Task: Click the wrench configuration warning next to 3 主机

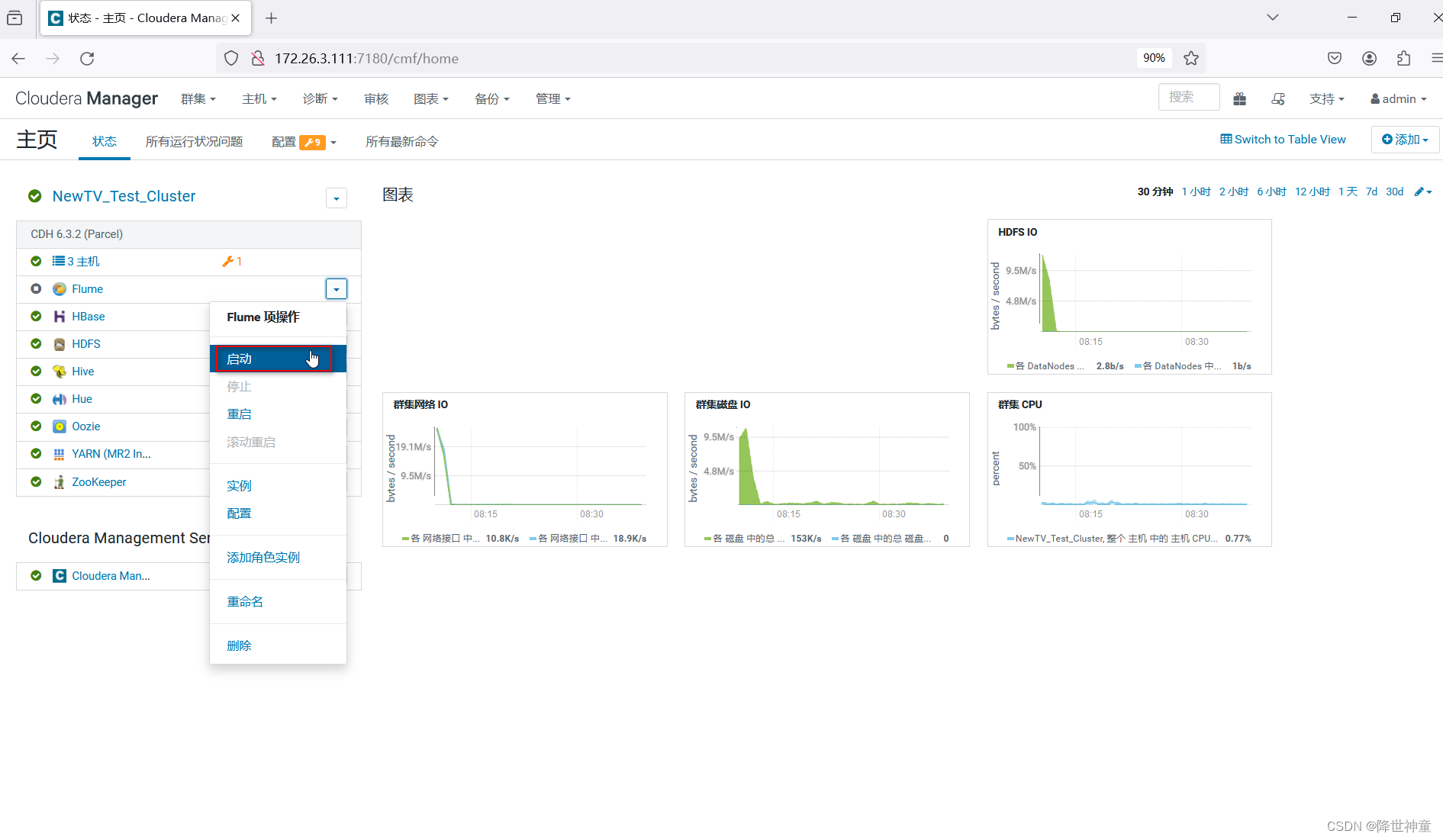Action: [x=232, y=262]
